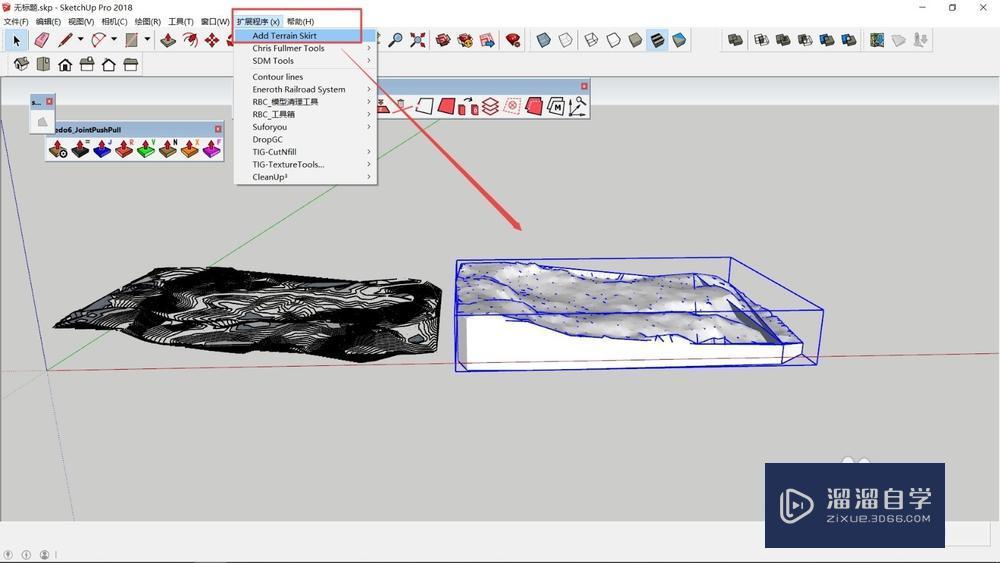This screenshot has height=563, width=1000.
Task: Toggle Back Edges style
Action: click(x=566, y=40)
